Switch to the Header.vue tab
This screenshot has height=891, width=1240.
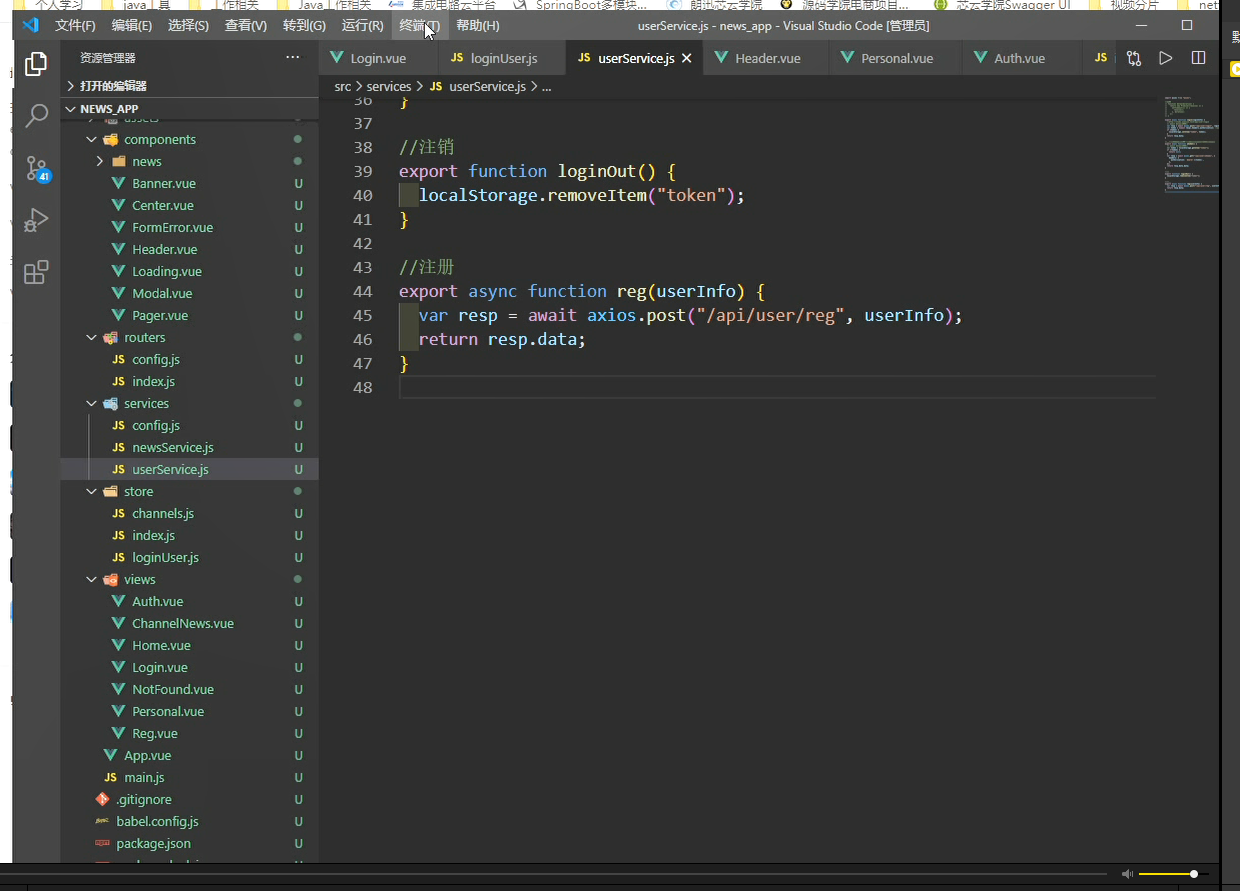[x=767, y=58]
